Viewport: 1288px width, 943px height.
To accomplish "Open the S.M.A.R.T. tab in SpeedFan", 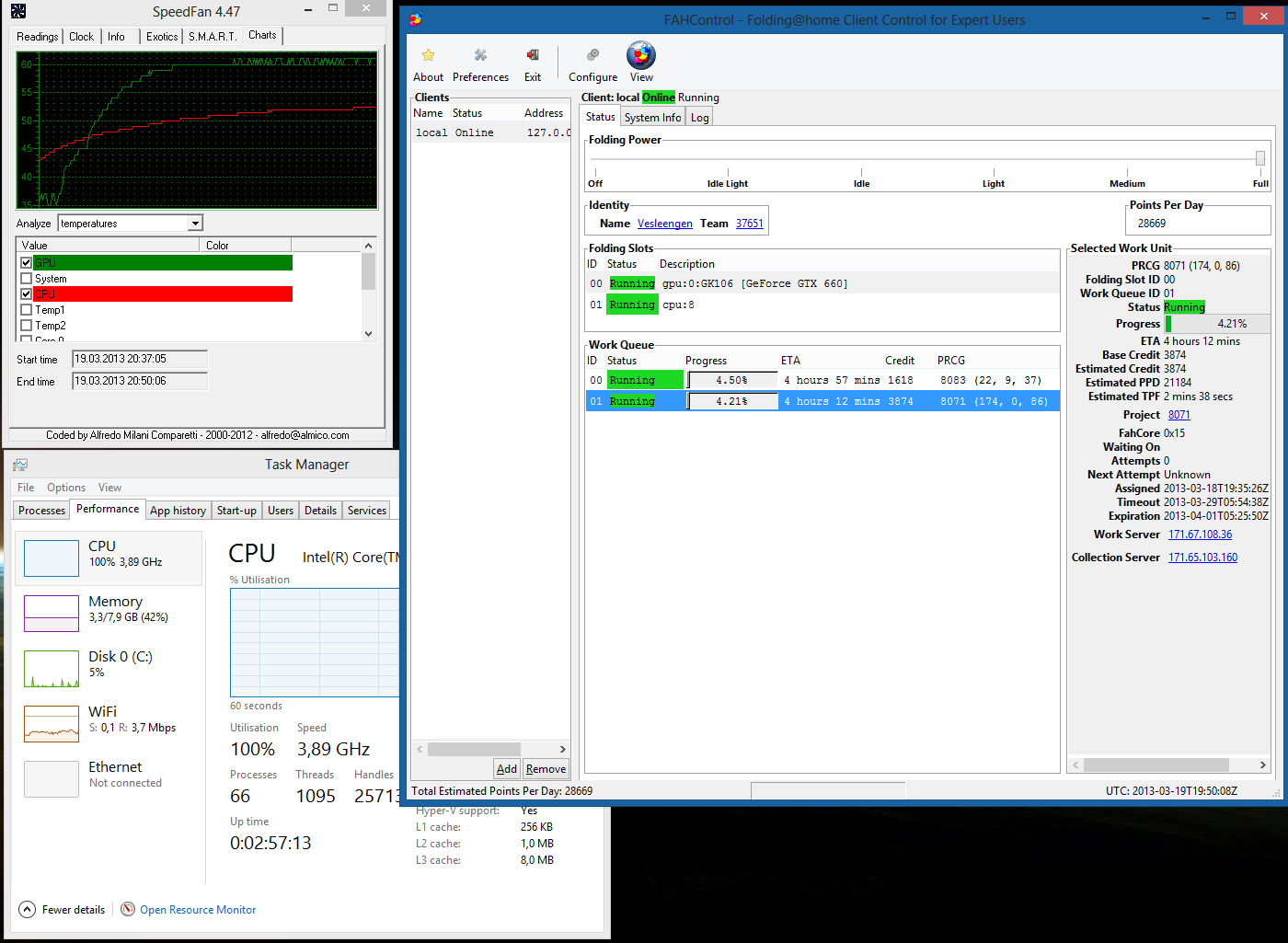I will (213, 37).
